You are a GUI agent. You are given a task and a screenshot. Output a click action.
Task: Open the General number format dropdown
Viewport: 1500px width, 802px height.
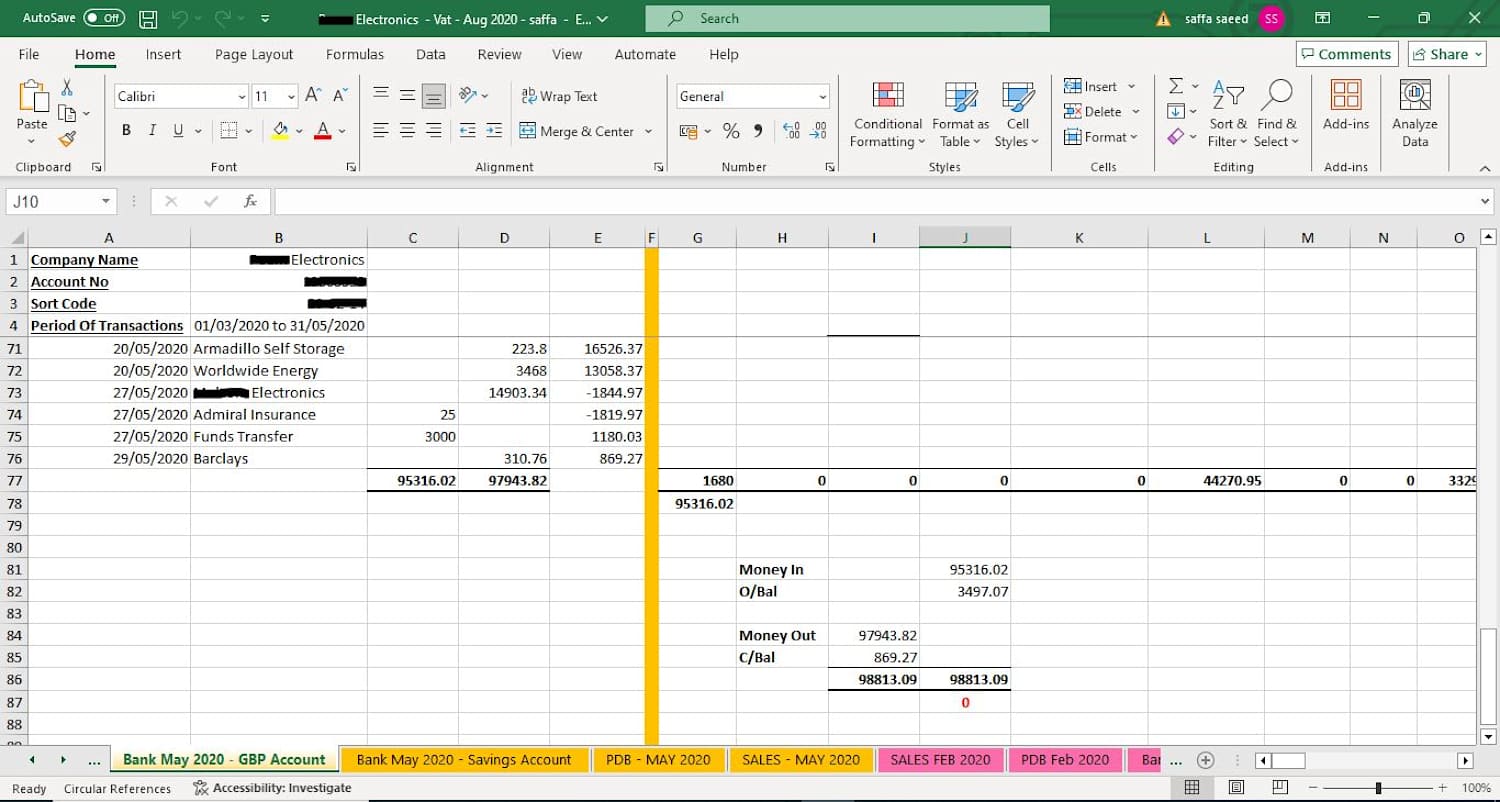[823, 96]
